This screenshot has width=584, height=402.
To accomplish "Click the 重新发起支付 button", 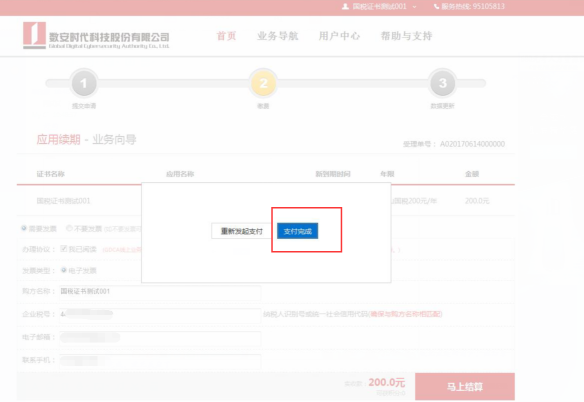I will pyautogui.click(x=241, y=231).
